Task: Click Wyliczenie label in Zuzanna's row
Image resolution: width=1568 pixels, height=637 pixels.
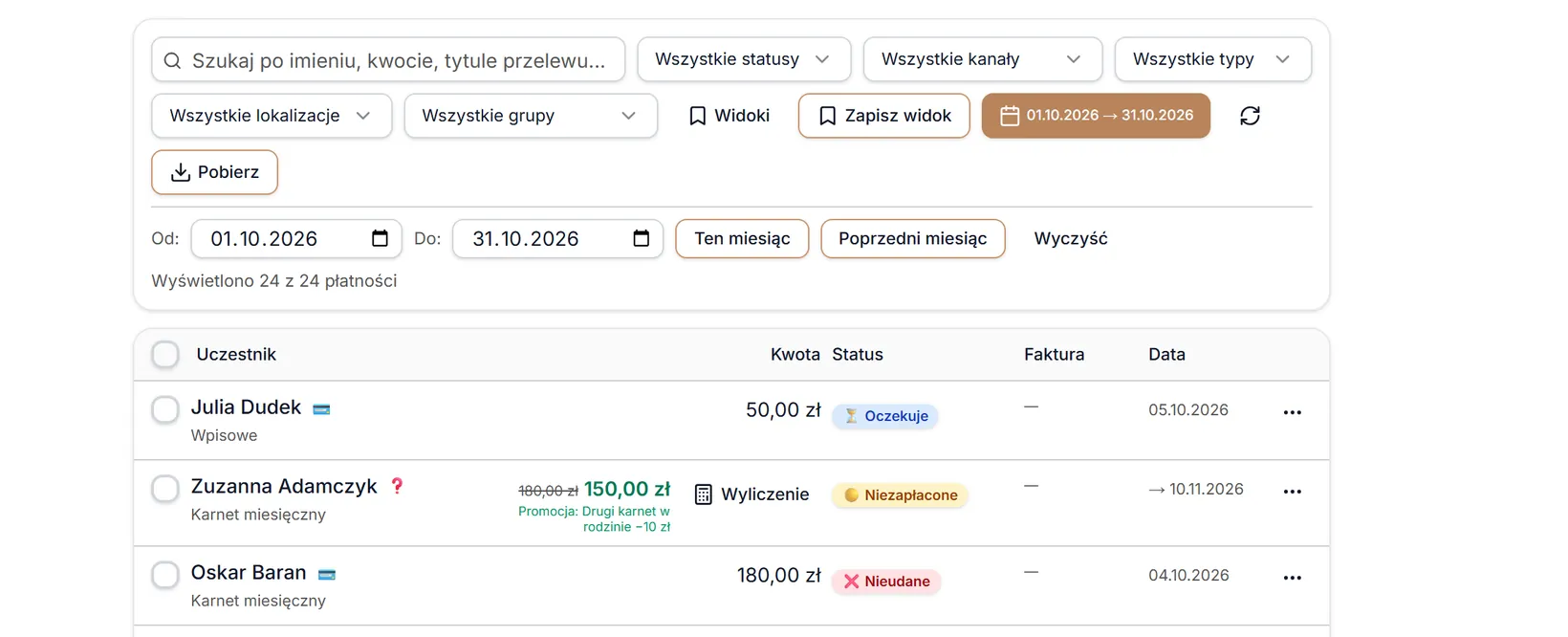Action: tap(765, 494)
